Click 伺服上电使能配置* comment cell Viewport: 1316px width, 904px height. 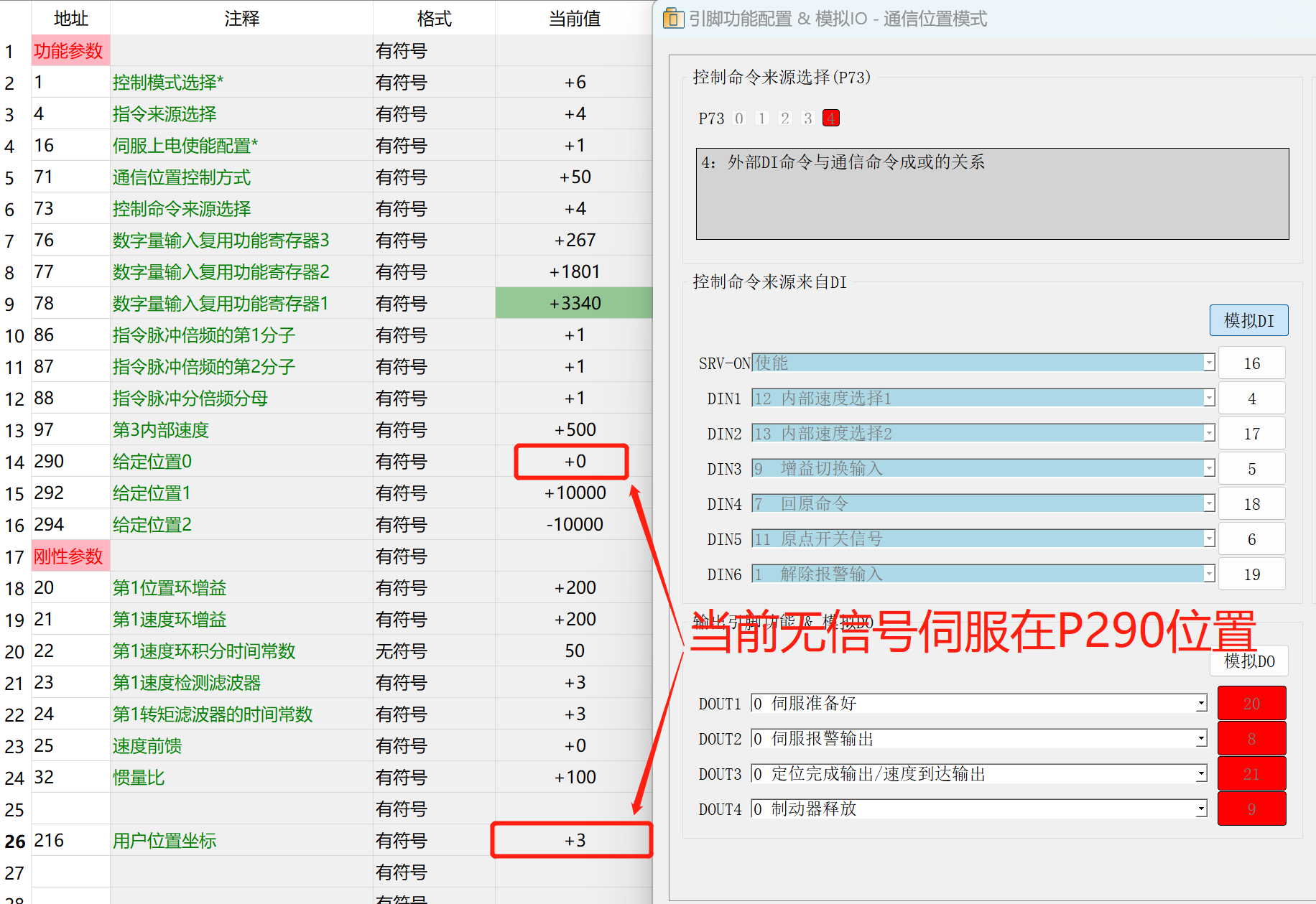pyautogui.click(x=241, y=146)
